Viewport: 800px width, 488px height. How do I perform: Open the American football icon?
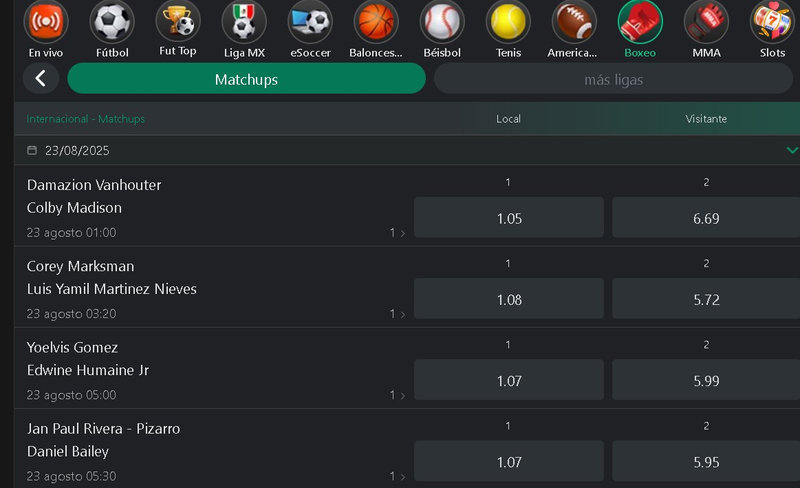click(x=574, y=21)
